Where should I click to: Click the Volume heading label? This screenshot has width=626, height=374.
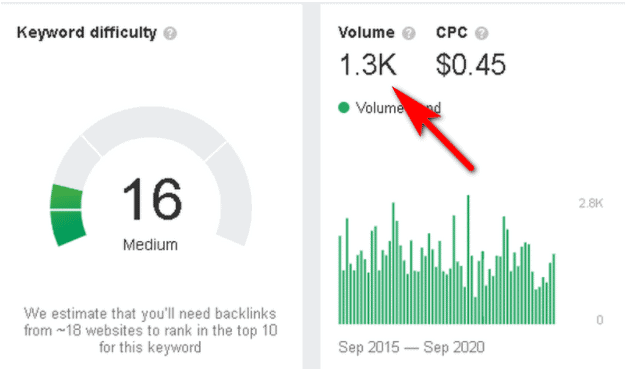point(366,33)
